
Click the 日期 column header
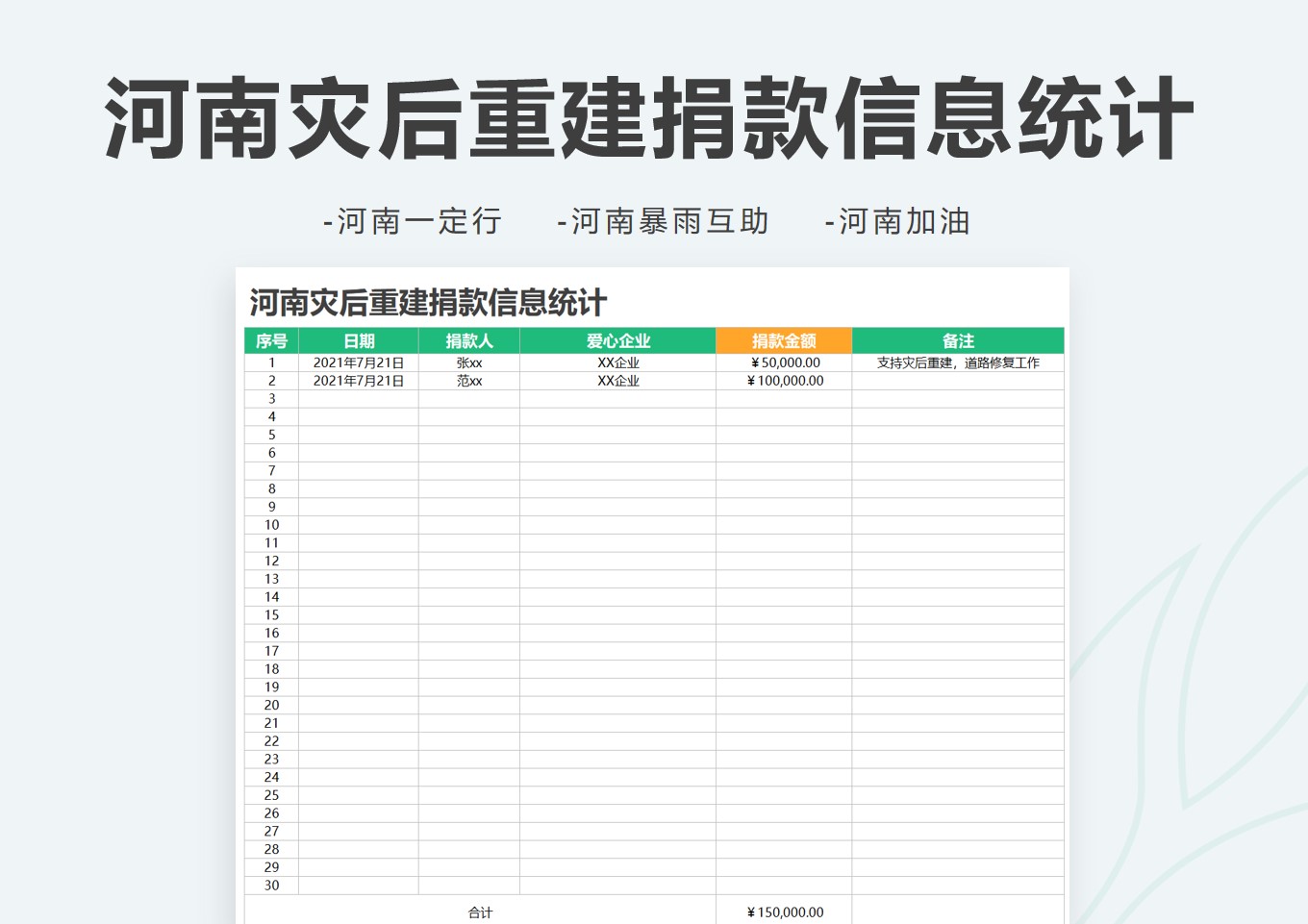coord(358,340)
